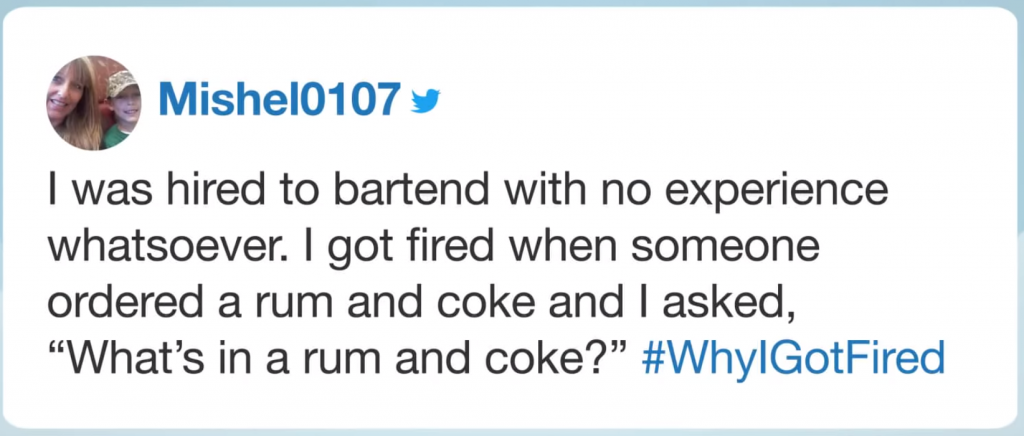Click the first line starting "I was hired"
This screenshot has width=1024, height=436.
(468, 189)
